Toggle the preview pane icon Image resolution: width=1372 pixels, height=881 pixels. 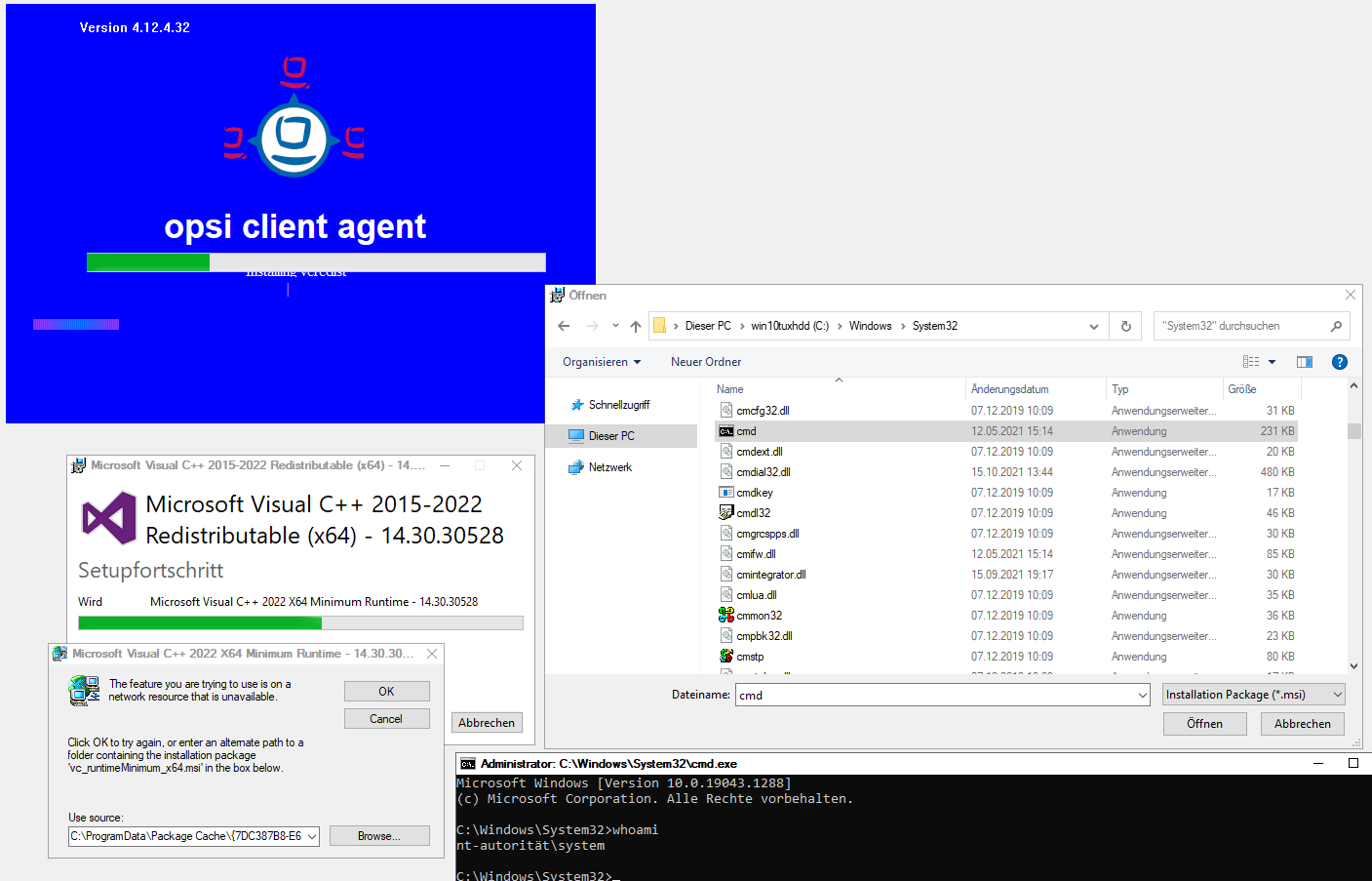(1304, 362)
